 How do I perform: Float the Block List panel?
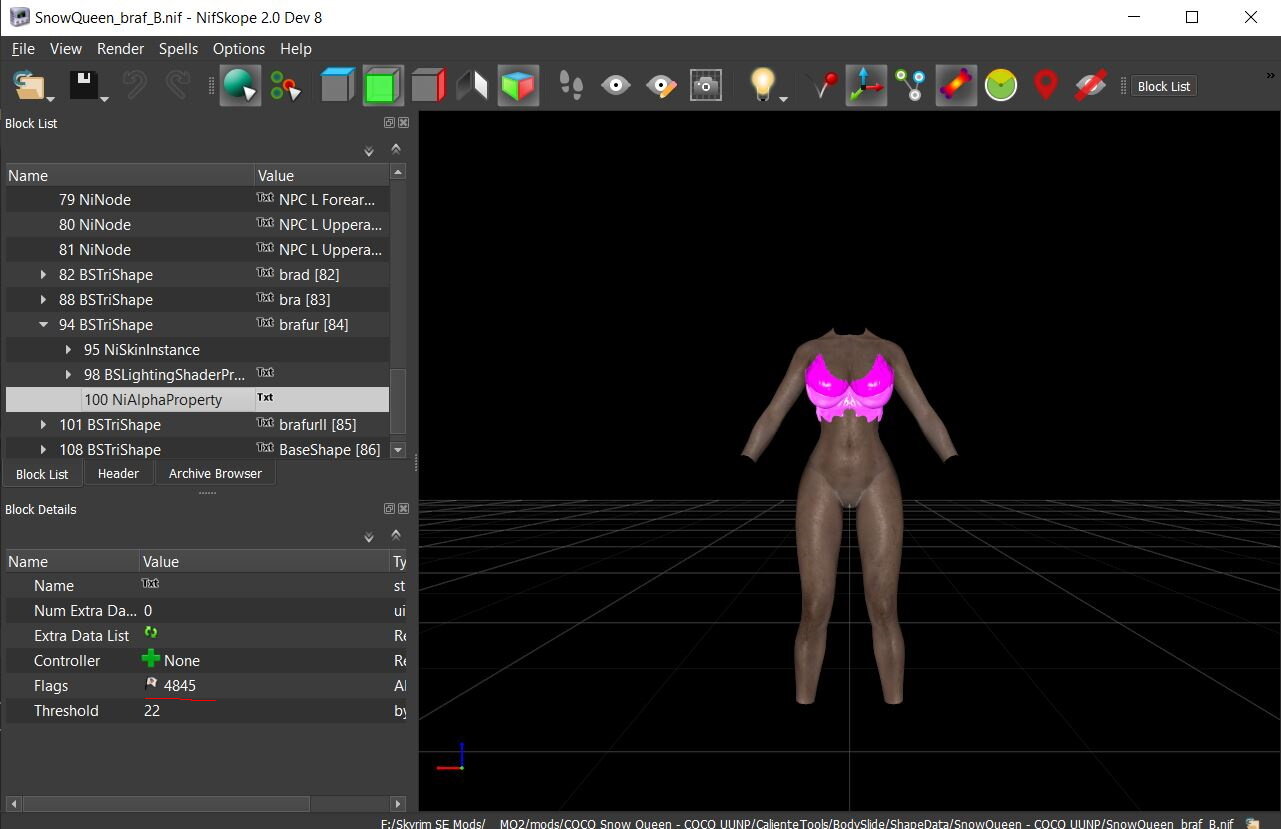tap(389, 123)
